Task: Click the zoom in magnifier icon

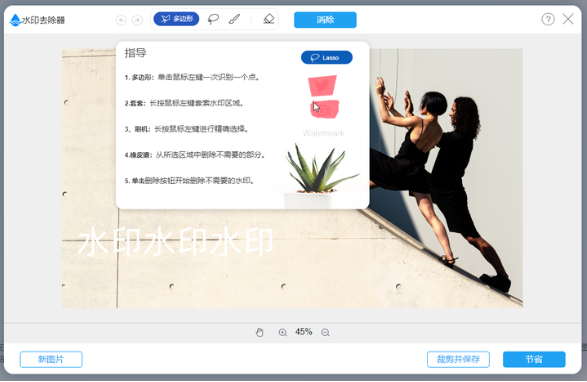Action: point(283,332)
